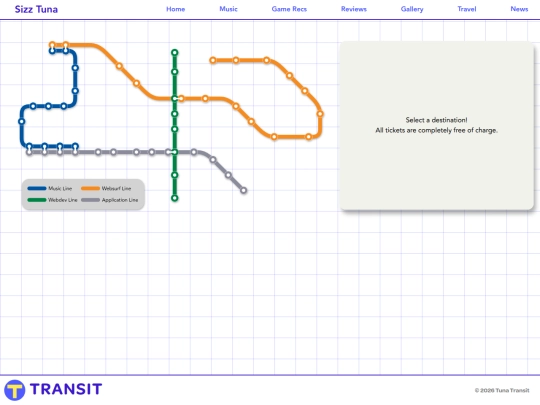Click the 'Select a destination!' message
This screenshot has width=540, height=405.
436,120
